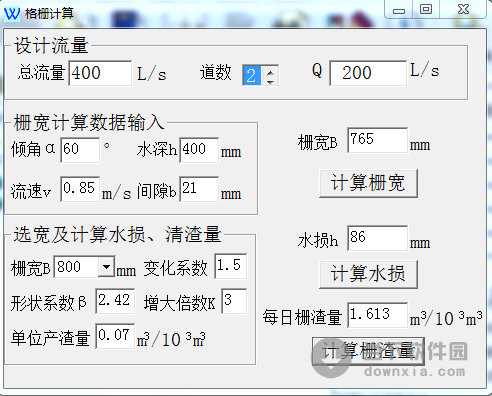Click the 计算水损 button
Viewport: 492px width, 396px height.
[368, 274]
